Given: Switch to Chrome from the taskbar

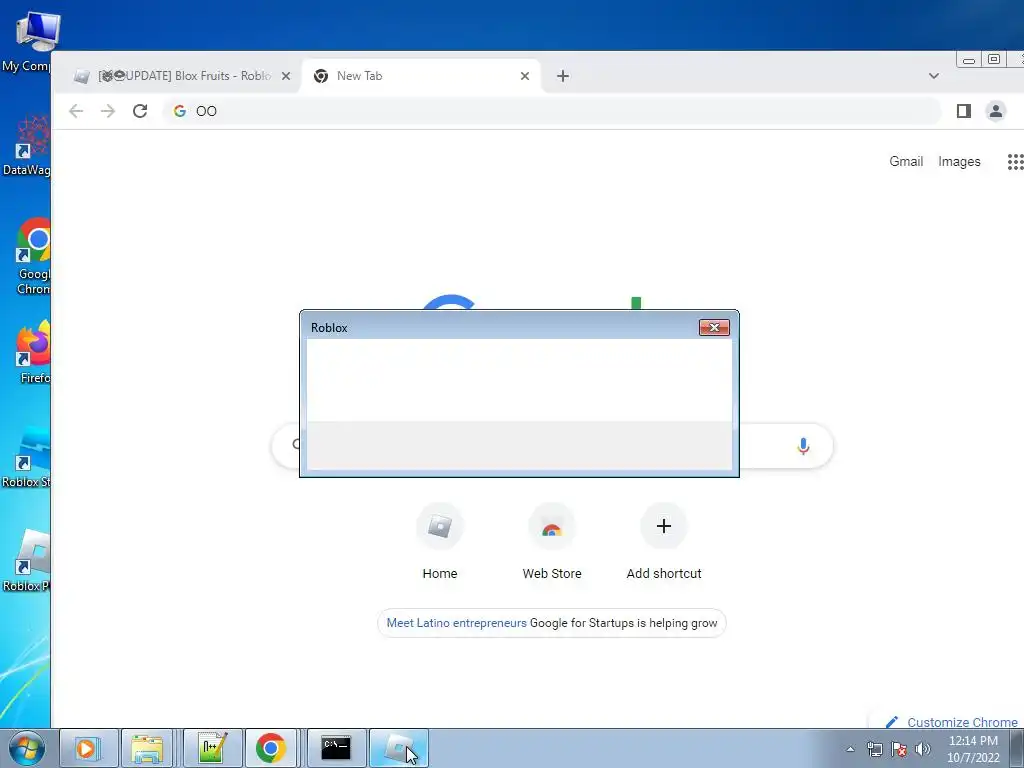Looking at the screenshot, I should pyautogui.click(x=270, y=748).
